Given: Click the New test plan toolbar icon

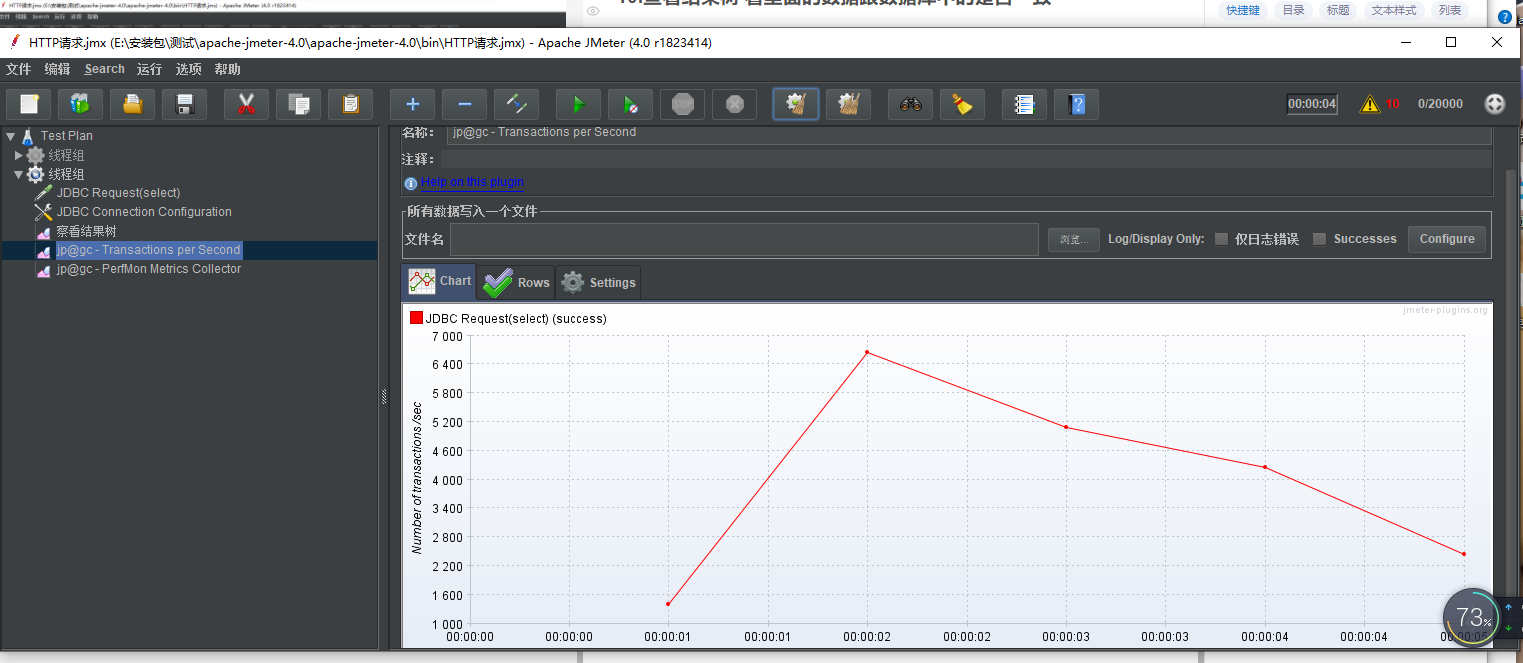Looking at the screenshot, I should tap(29, 104).
